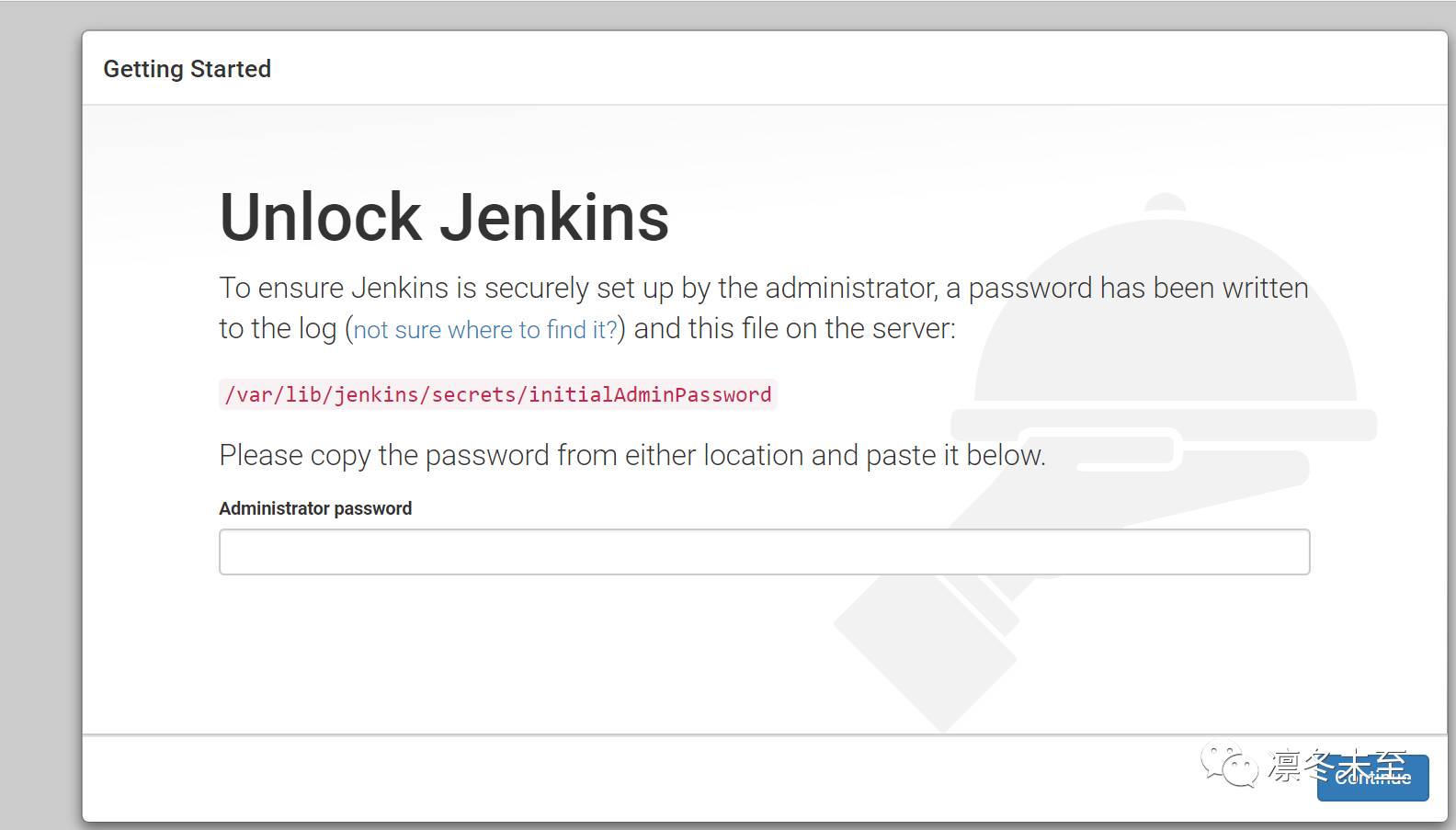Viewport: 1456px width, 830px height.
Task: Click the watermark's Chinese text
Action: click(x=1337, y=765)
